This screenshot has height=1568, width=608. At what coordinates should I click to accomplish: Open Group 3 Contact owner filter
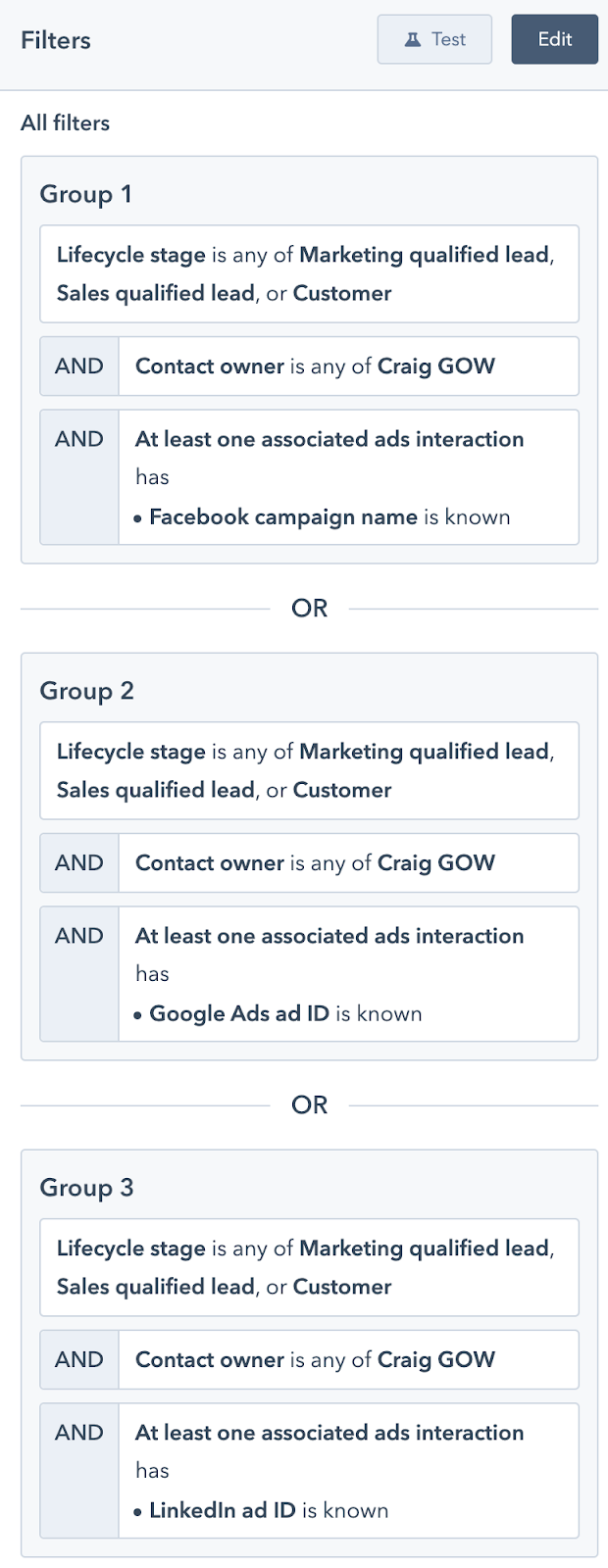click(x=348, y=1360)
